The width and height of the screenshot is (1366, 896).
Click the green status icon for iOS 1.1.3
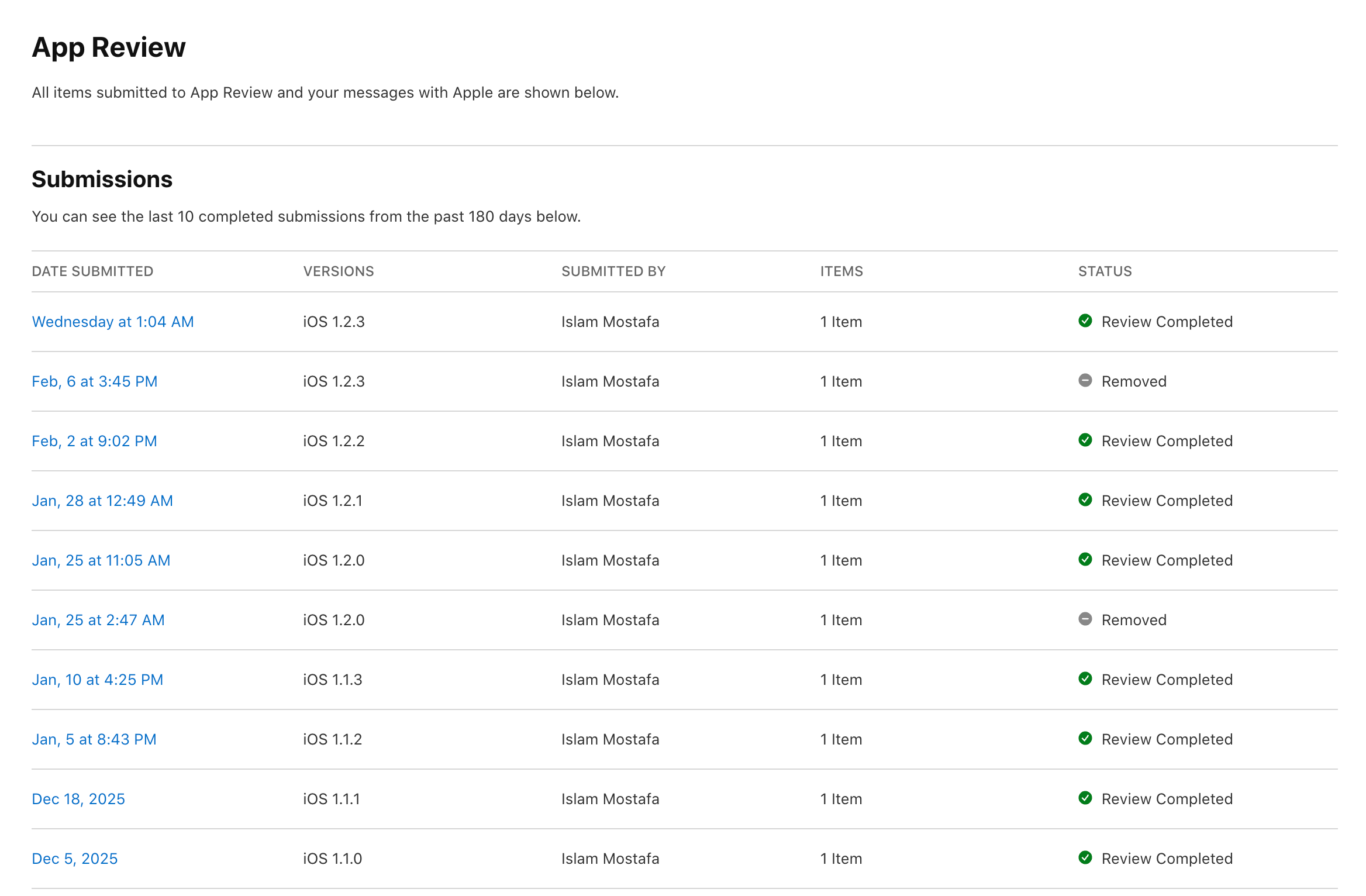[x=1086, y=680]
